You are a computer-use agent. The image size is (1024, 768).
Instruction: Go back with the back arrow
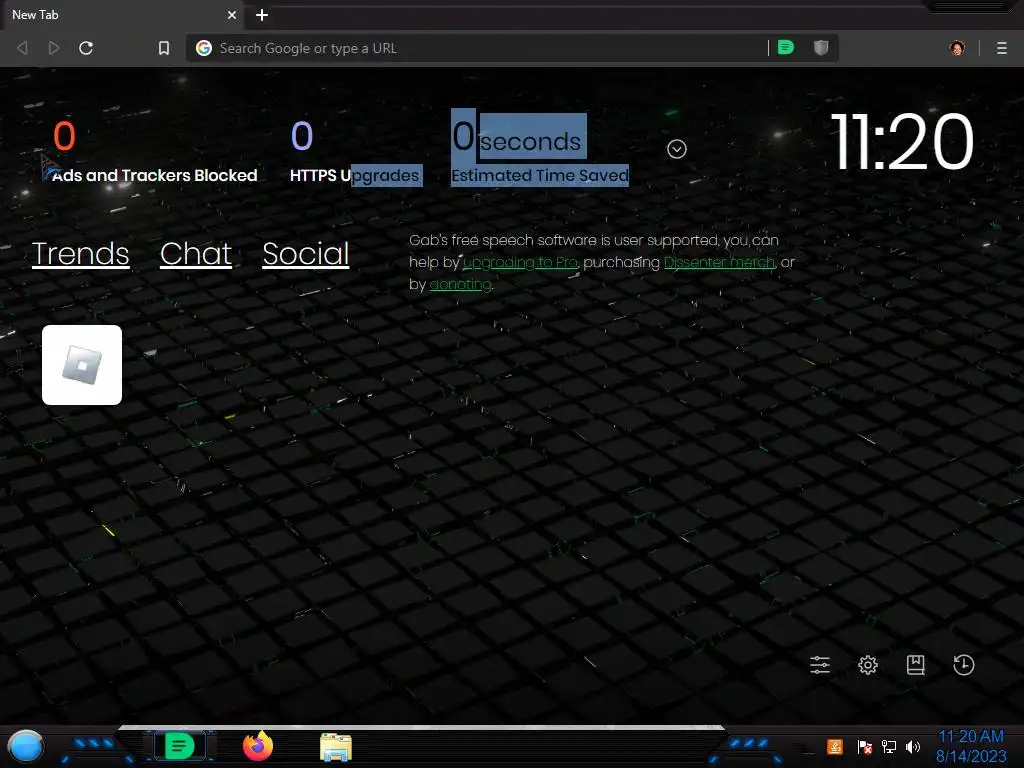tap(22, 48)
